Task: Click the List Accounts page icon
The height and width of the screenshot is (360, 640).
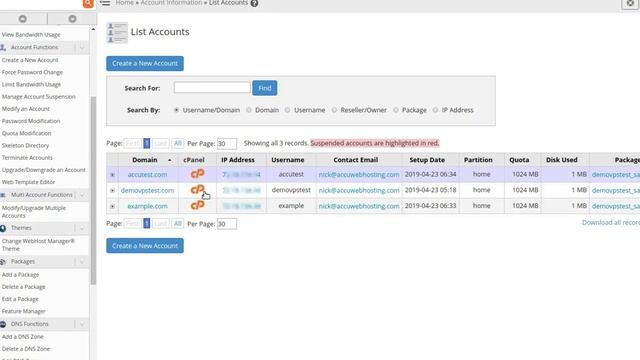Action: pyautogui.click(x=117, y=33)
